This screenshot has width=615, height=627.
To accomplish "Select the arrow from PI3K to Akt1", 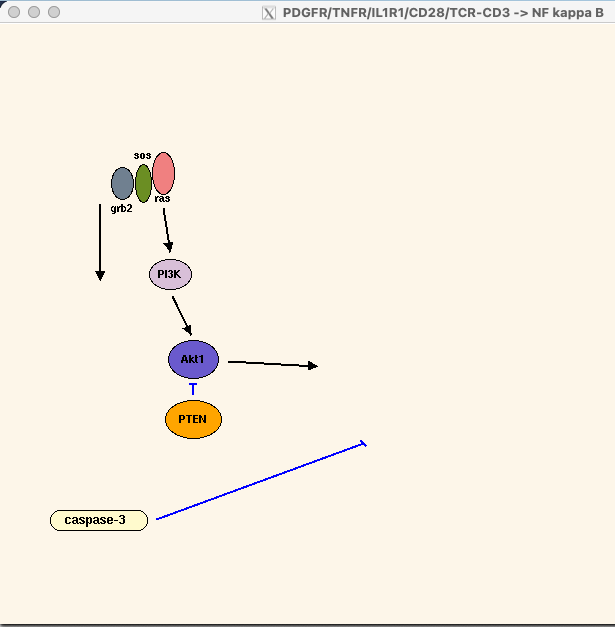I will pos(181,315).
